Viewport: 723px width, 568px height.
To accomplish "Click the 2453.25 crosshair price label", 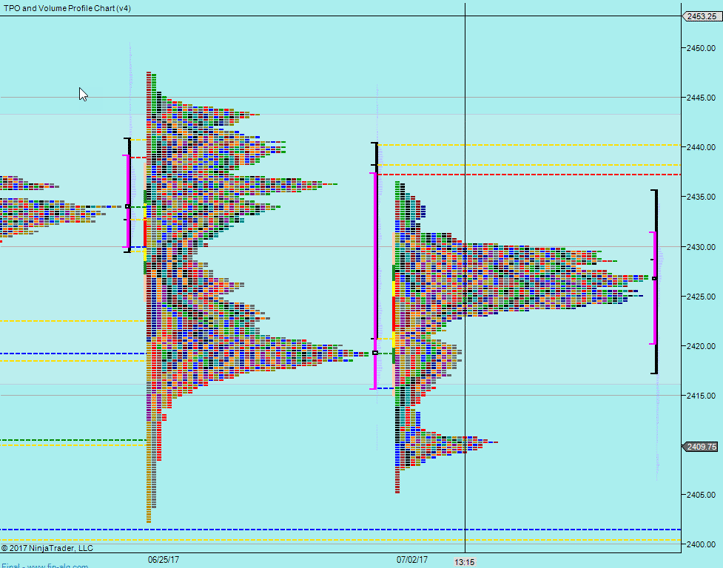I will pyautogui.click(x=701, y=16).
